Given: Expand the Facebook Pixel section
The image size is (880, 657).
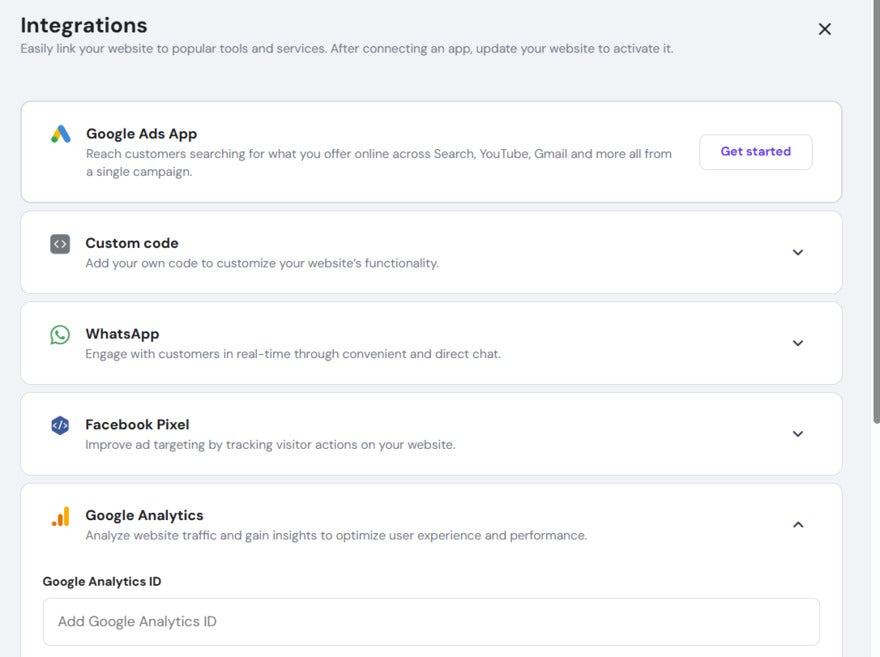Looking at the screenshot, I should click(798, 434).
